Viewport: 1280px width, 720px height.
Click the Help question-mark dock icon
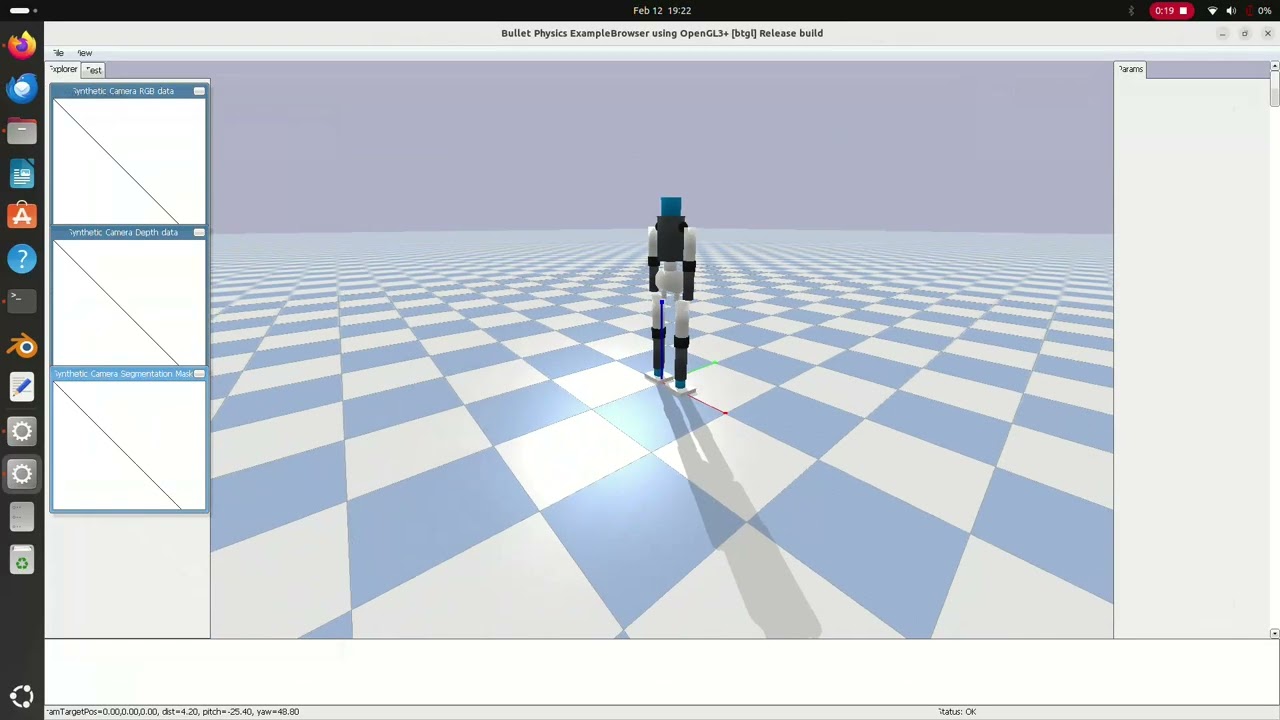coord(22,259)
